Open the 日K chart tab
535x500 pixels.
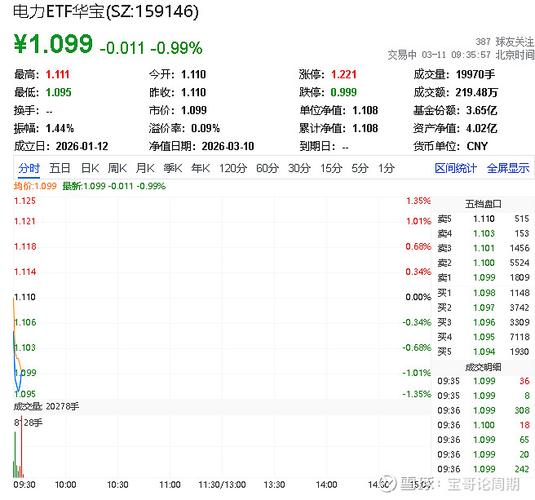[x=90, y=168]
